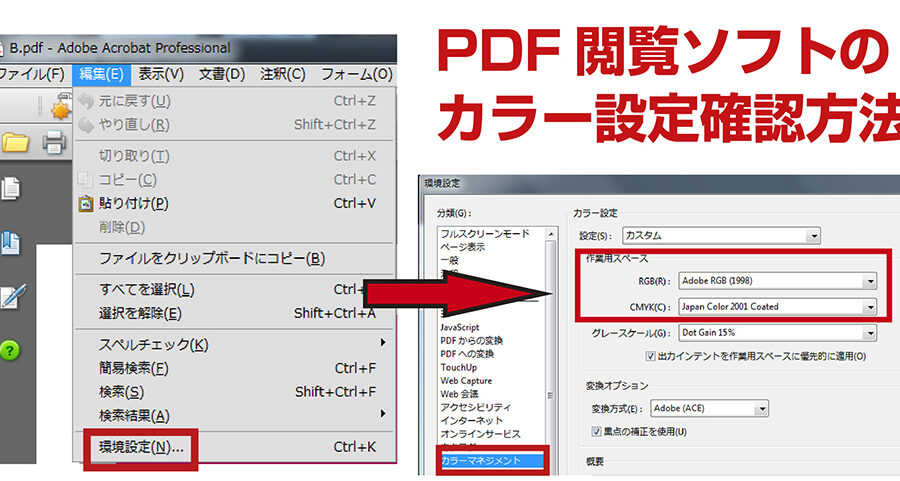
Task: Select TouchUp in category list
Action: [x=459, y=367]
